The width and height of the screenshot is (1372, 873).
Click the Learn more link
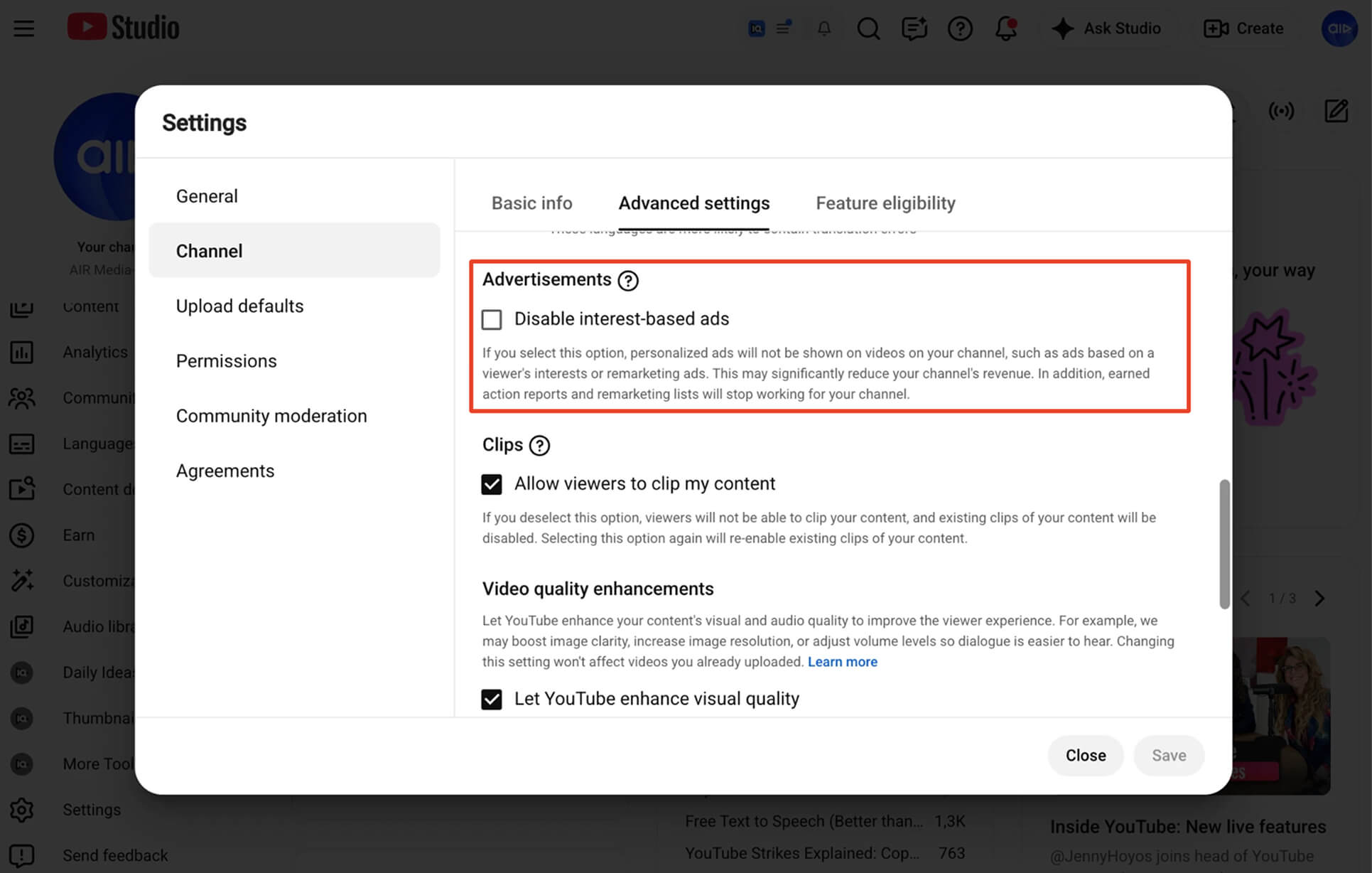[x=842, y=662]
